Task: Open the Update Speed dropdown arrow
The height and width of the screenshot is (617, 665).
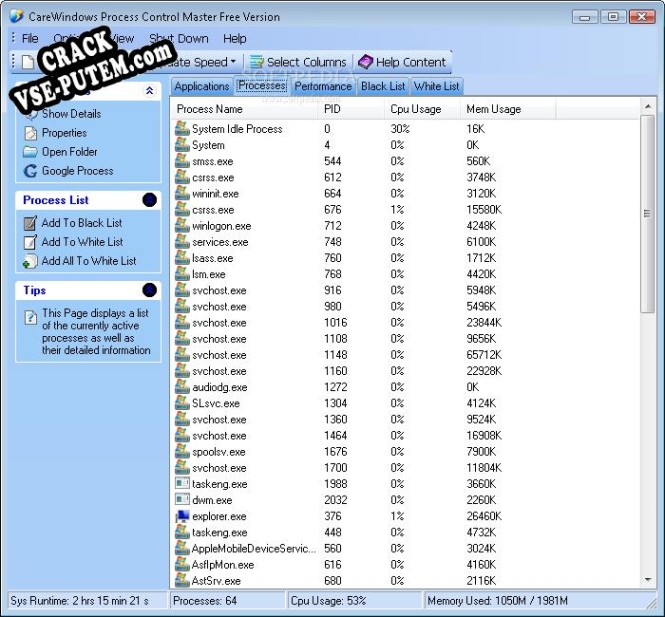Action: tap(233, 62)
